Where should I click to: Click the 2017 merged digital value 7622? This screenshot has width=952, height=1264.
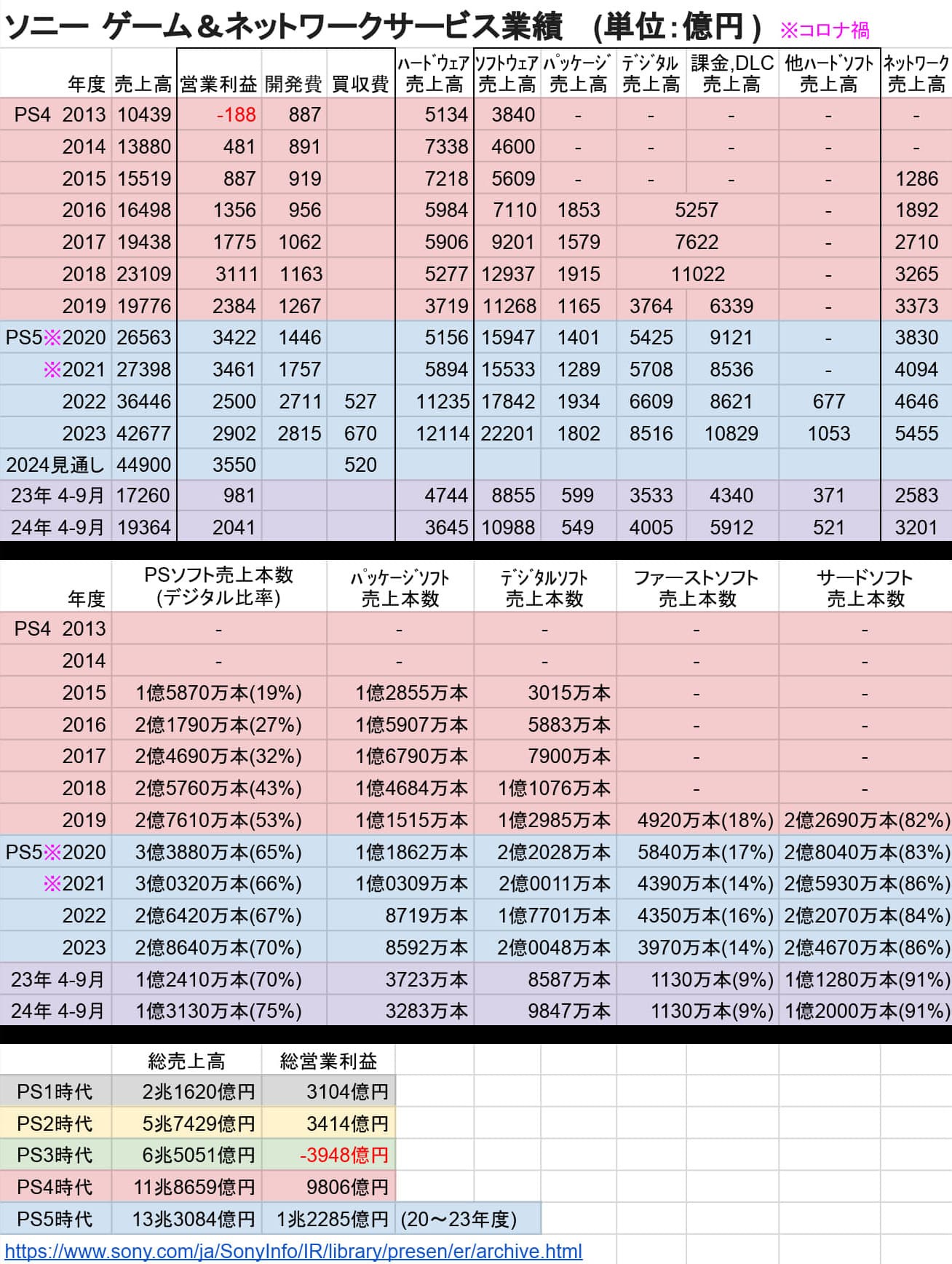[x=697, y=242]
